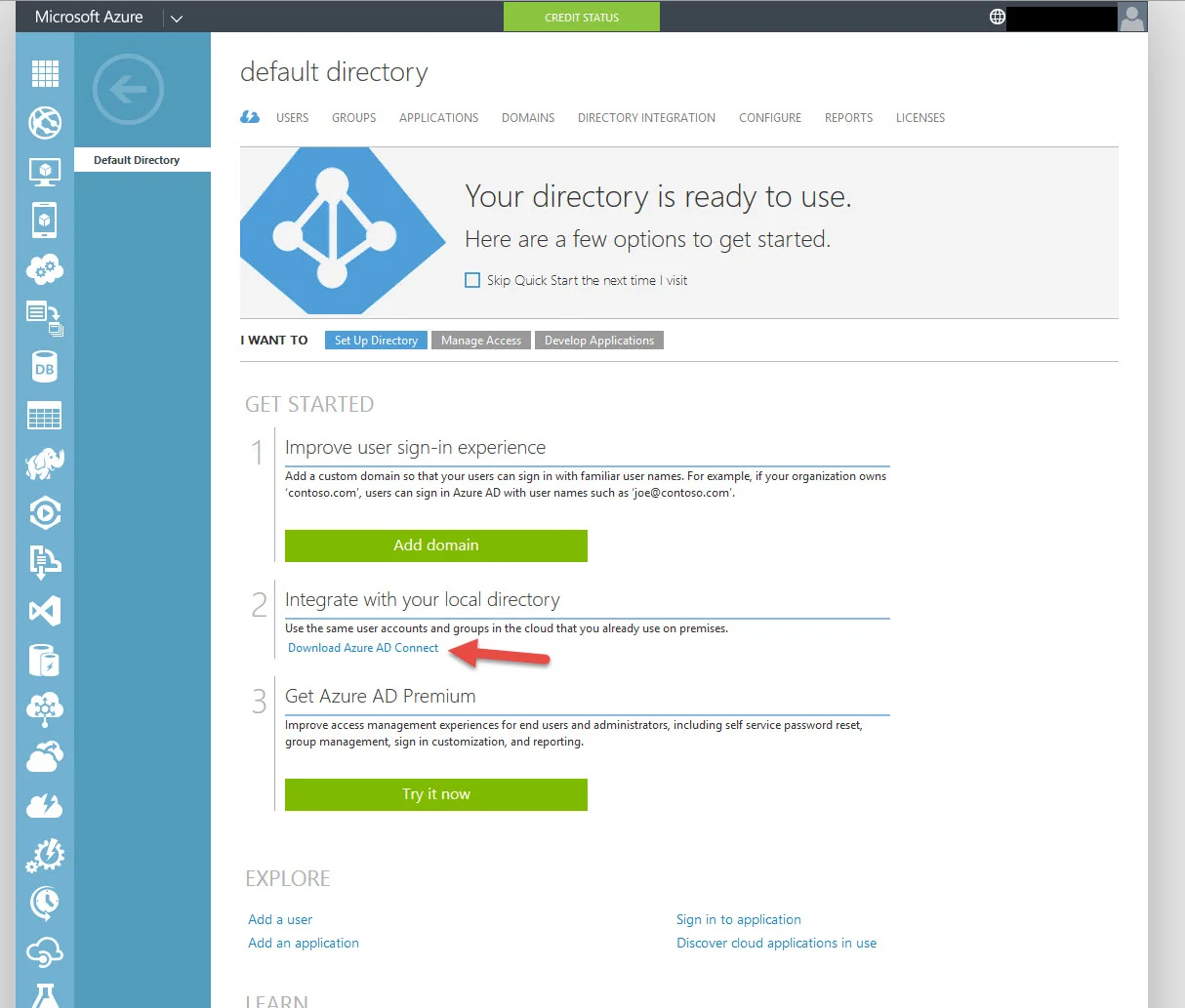
Task: Switch to the REPORTS tab
Action: [x=848, y=118]
